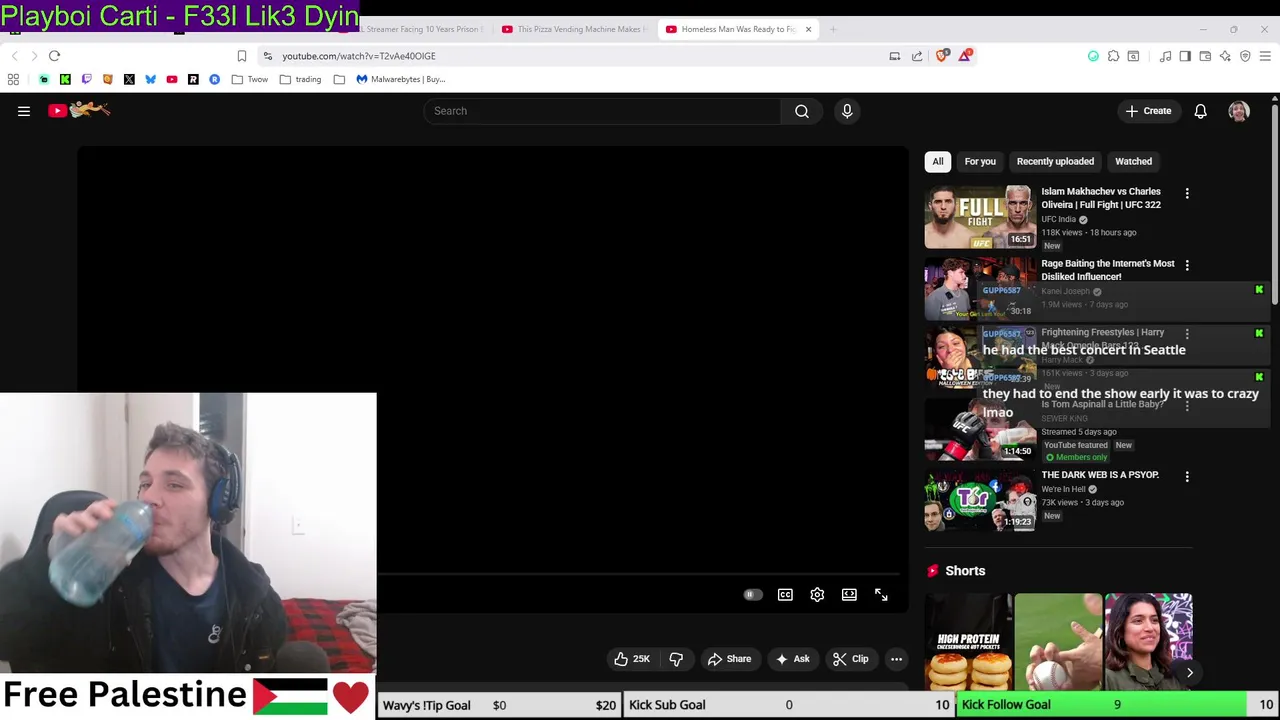The image size is (1280, 720).
Task: Open the Malwarebytes bookmark link
Action: (400, 79)
